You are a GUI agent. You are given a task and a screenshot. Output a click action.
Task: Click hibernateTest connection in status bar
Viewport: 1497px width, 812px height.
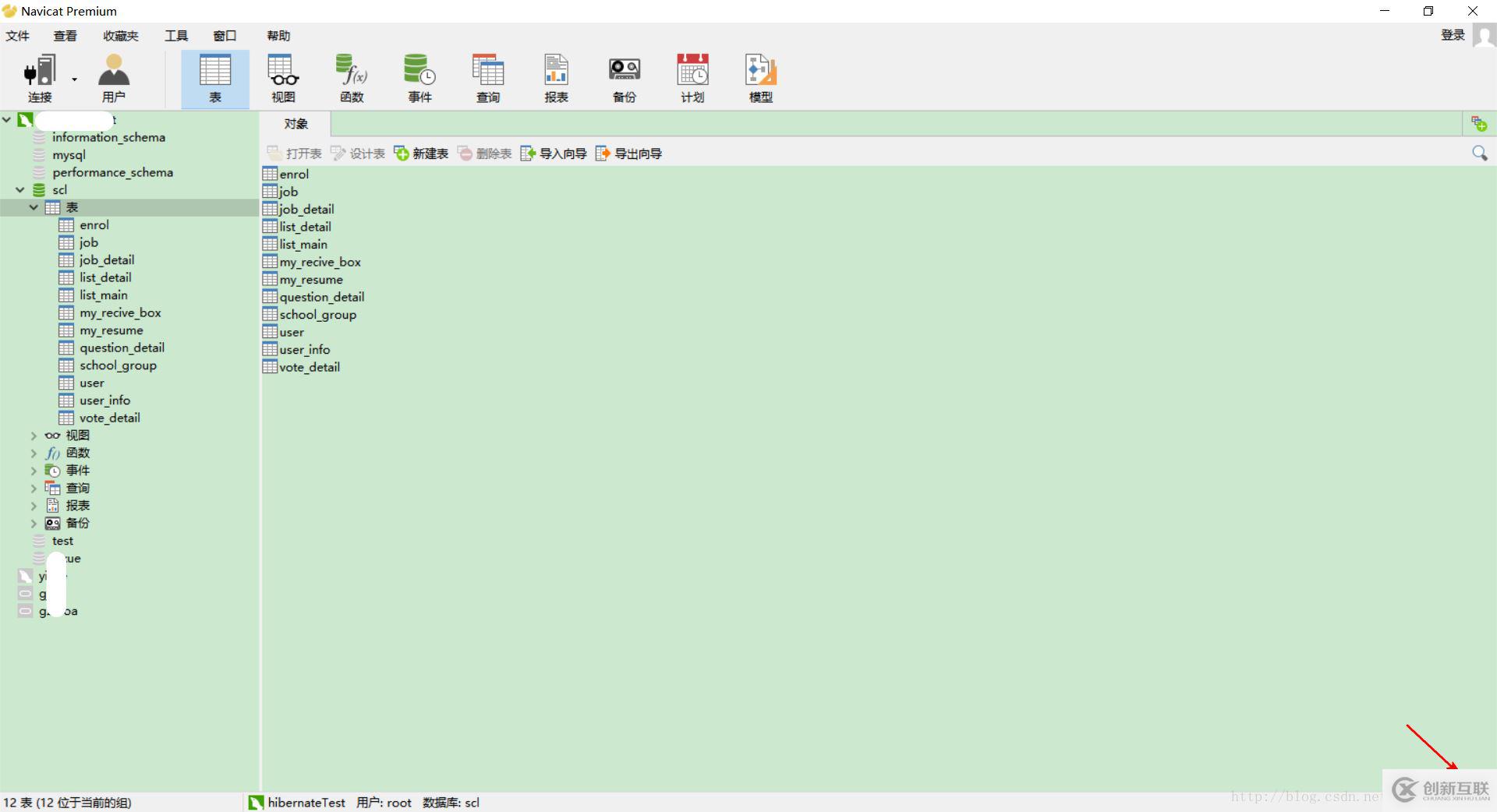click(x=297, y=803)
